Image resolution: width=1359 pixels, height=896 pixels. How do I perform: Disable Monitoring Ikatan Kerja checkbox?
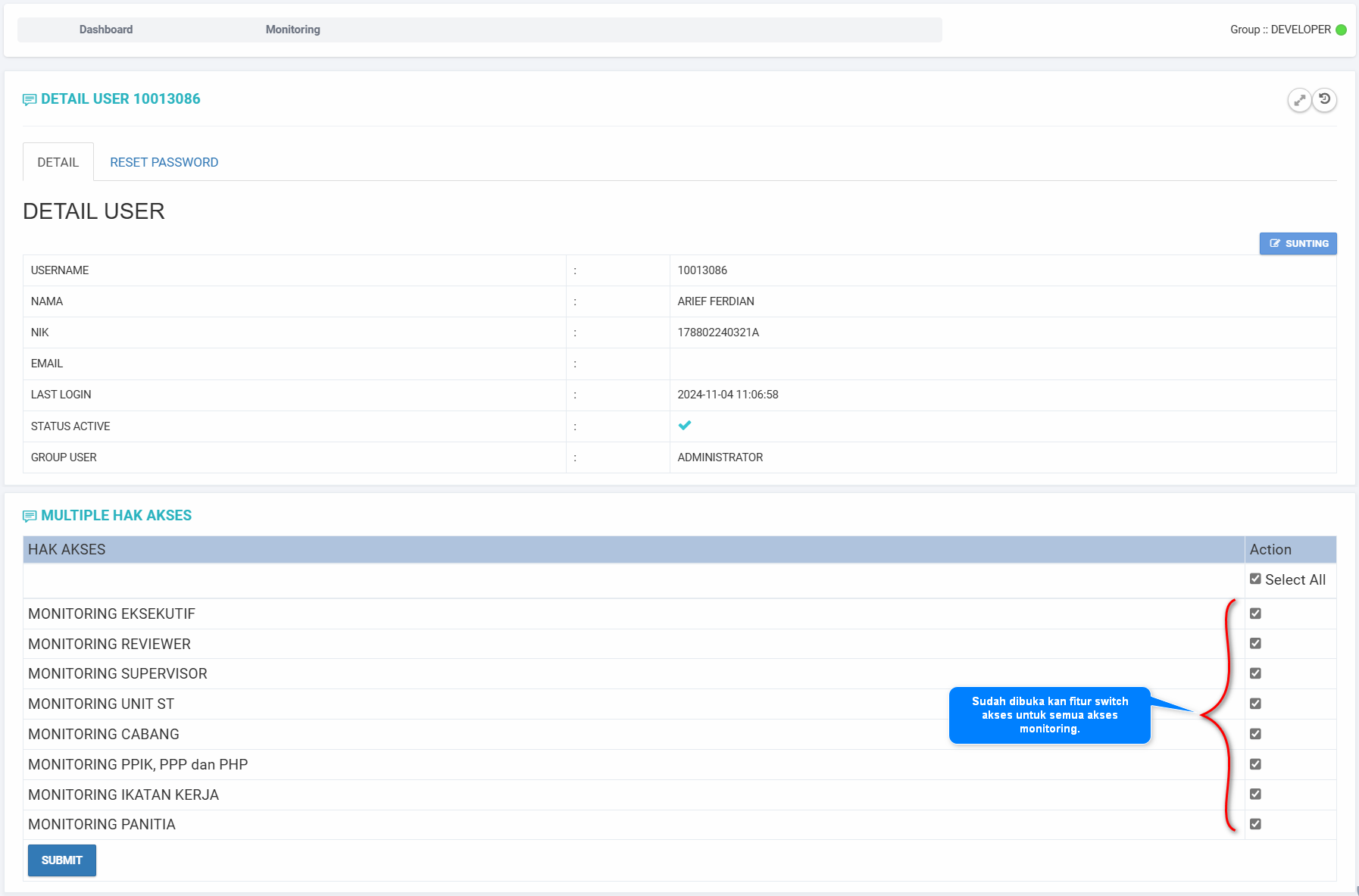click(1255, 795)
